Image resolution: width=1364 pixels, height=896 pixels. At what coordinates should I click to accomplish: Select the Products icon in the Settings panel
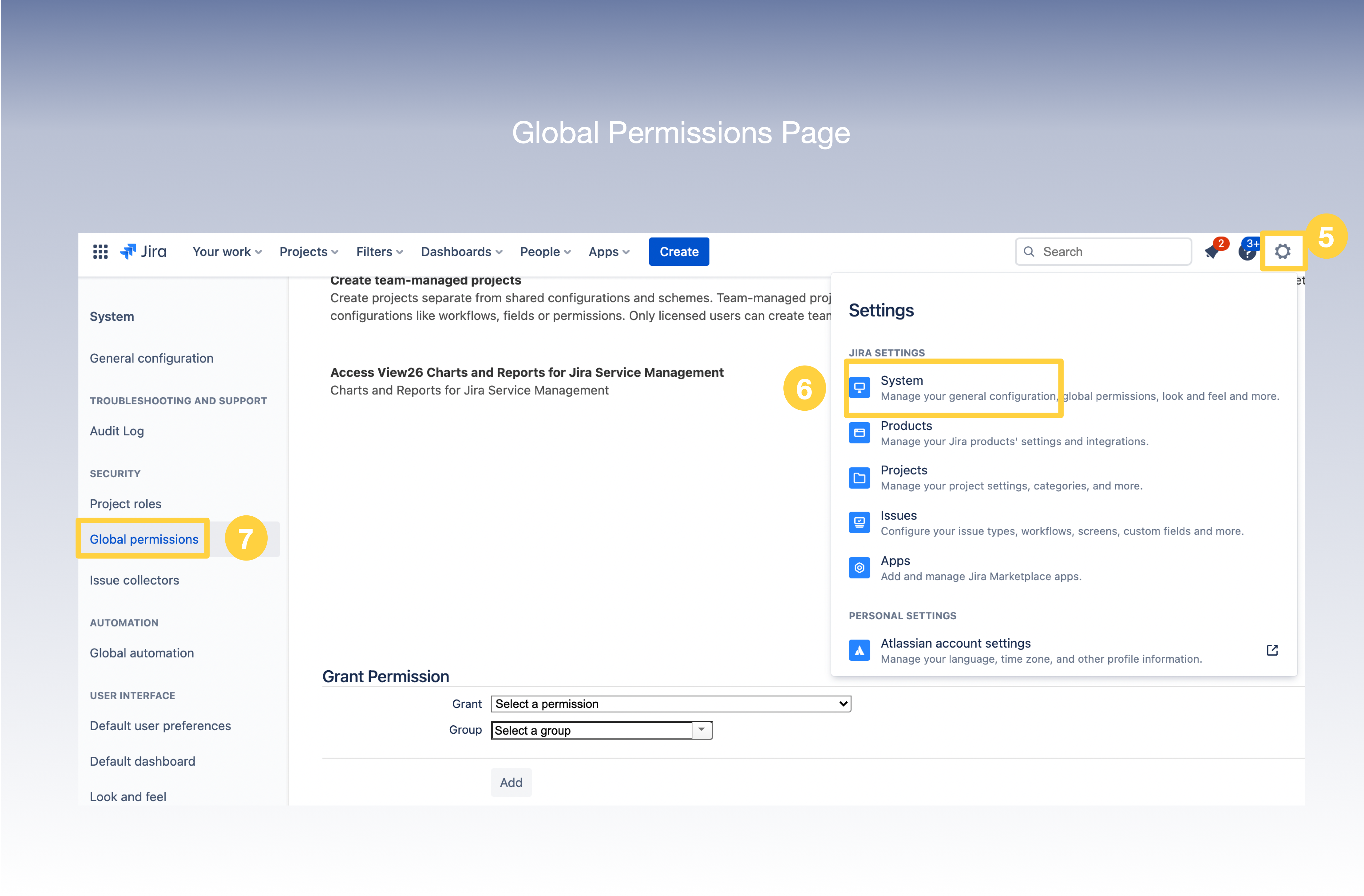859,433
